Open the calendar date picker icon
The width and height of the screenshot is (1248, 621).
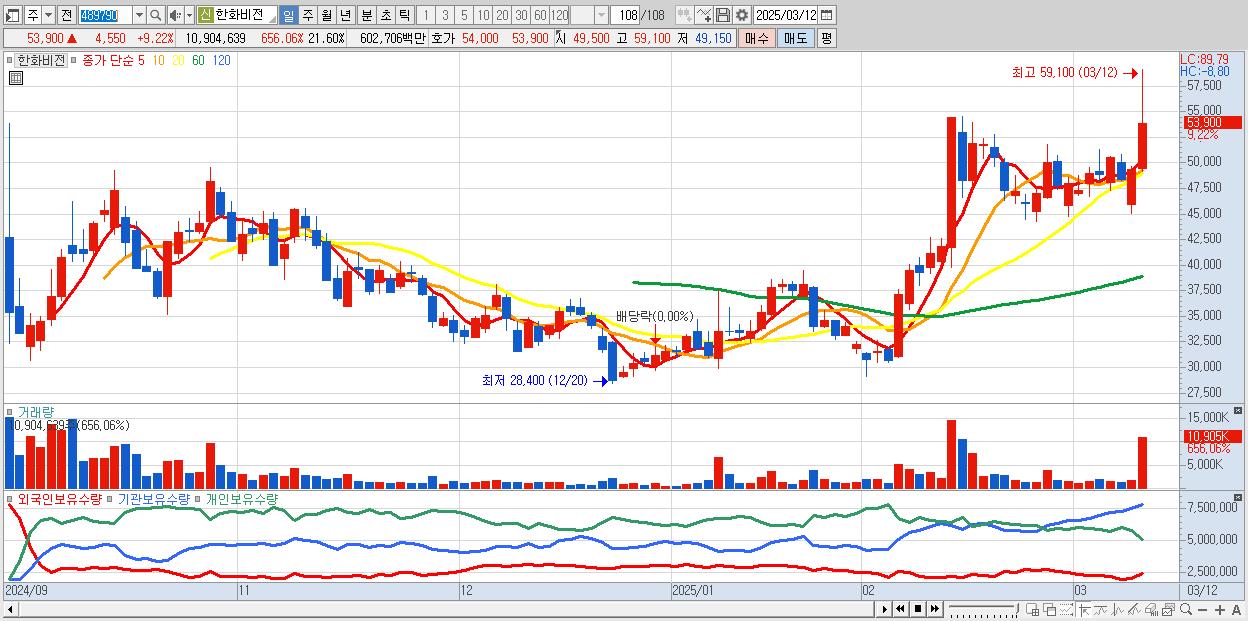click(x=826, y=15)
